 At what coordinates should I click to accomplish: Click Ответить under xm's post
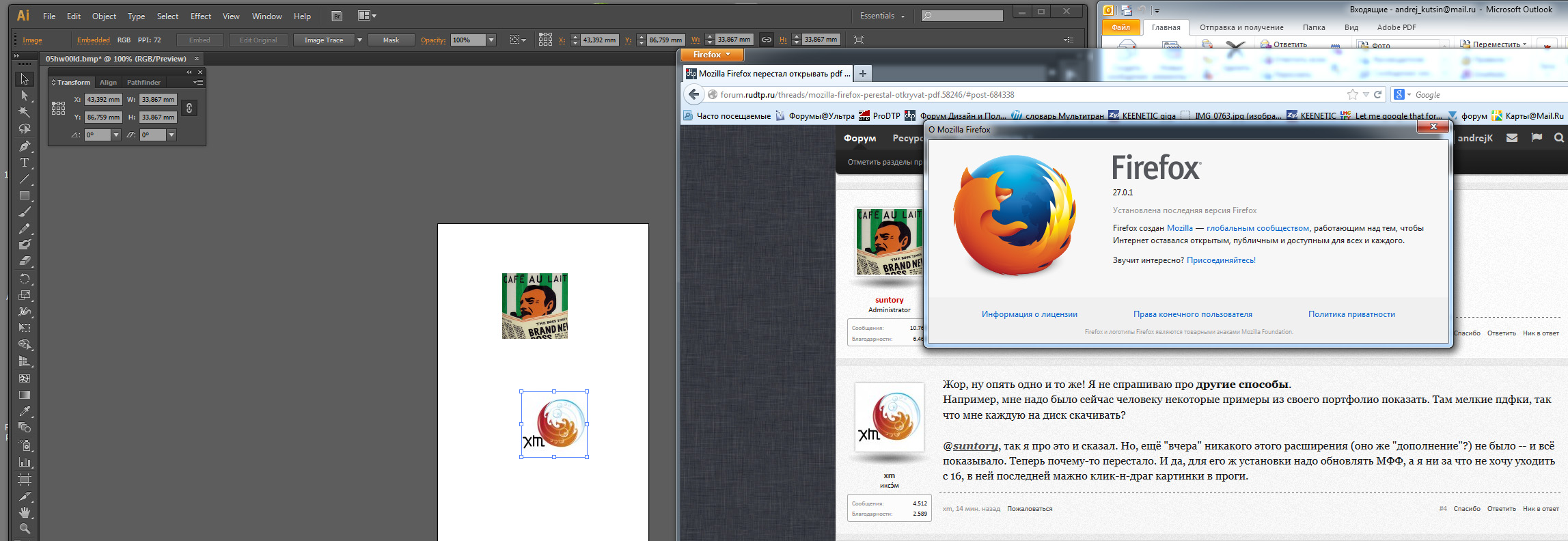pos(1502,509)
